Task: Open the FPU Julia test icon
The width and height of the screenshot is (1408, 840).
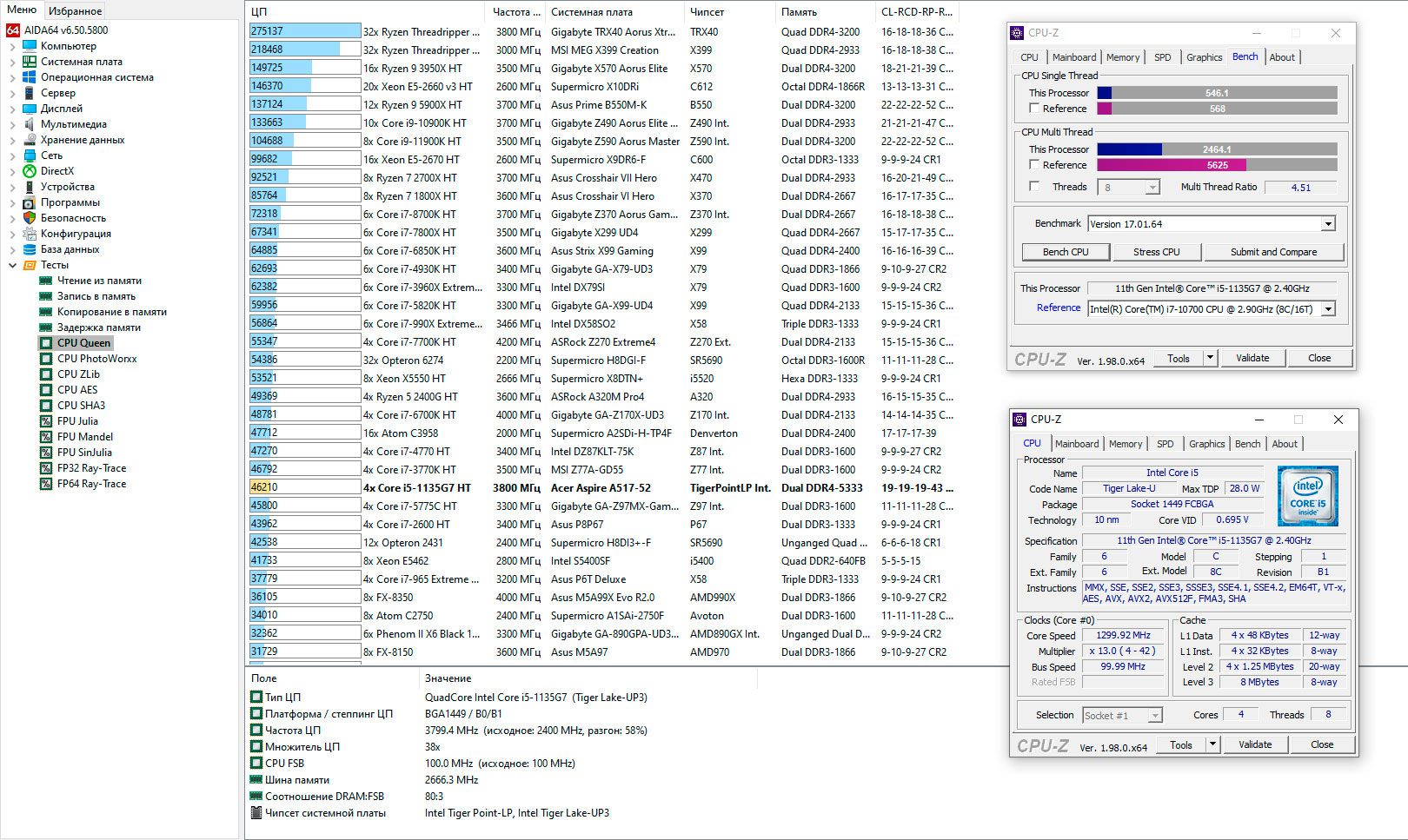Action: [46, 421]
